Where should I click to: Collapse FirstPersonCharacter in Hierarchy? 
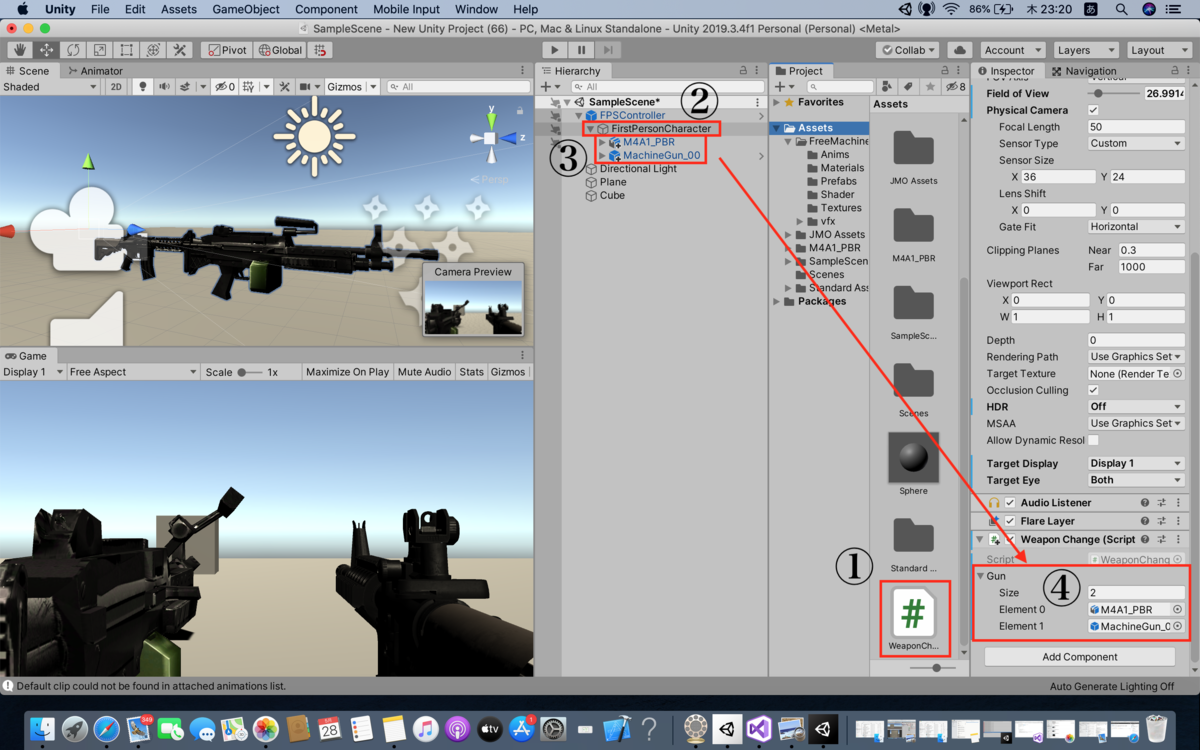tap(590, 129)
